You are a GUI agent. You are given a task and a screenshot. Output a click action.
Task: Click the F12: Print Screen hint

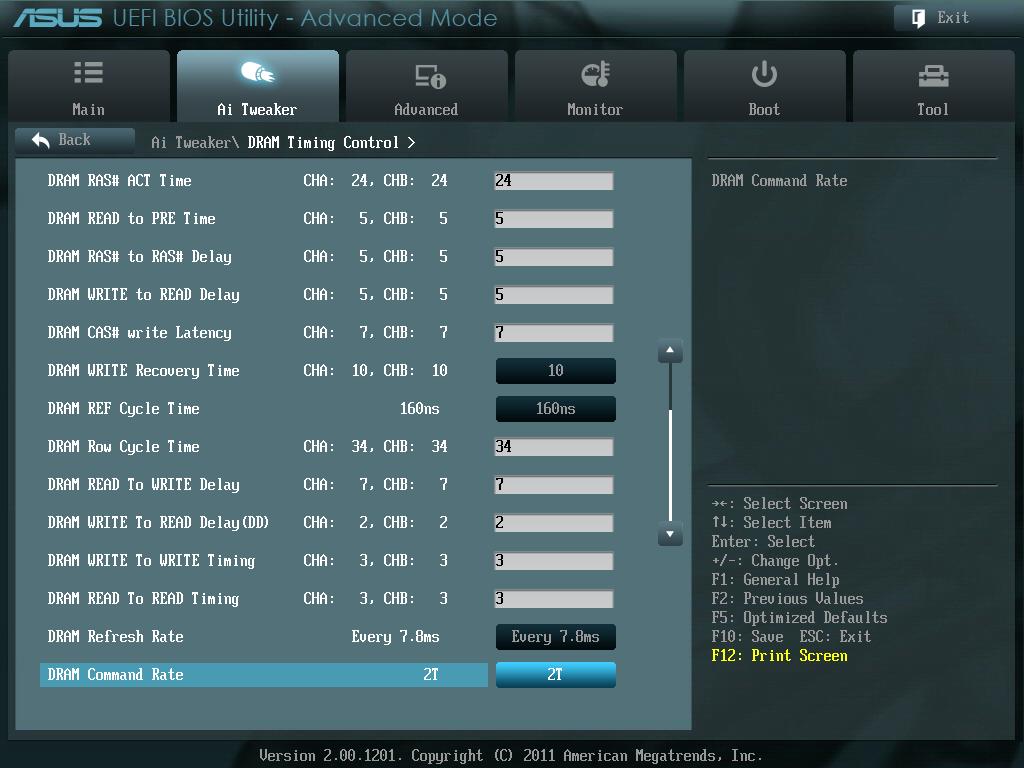pyautogui.click(x=779, y=656)
